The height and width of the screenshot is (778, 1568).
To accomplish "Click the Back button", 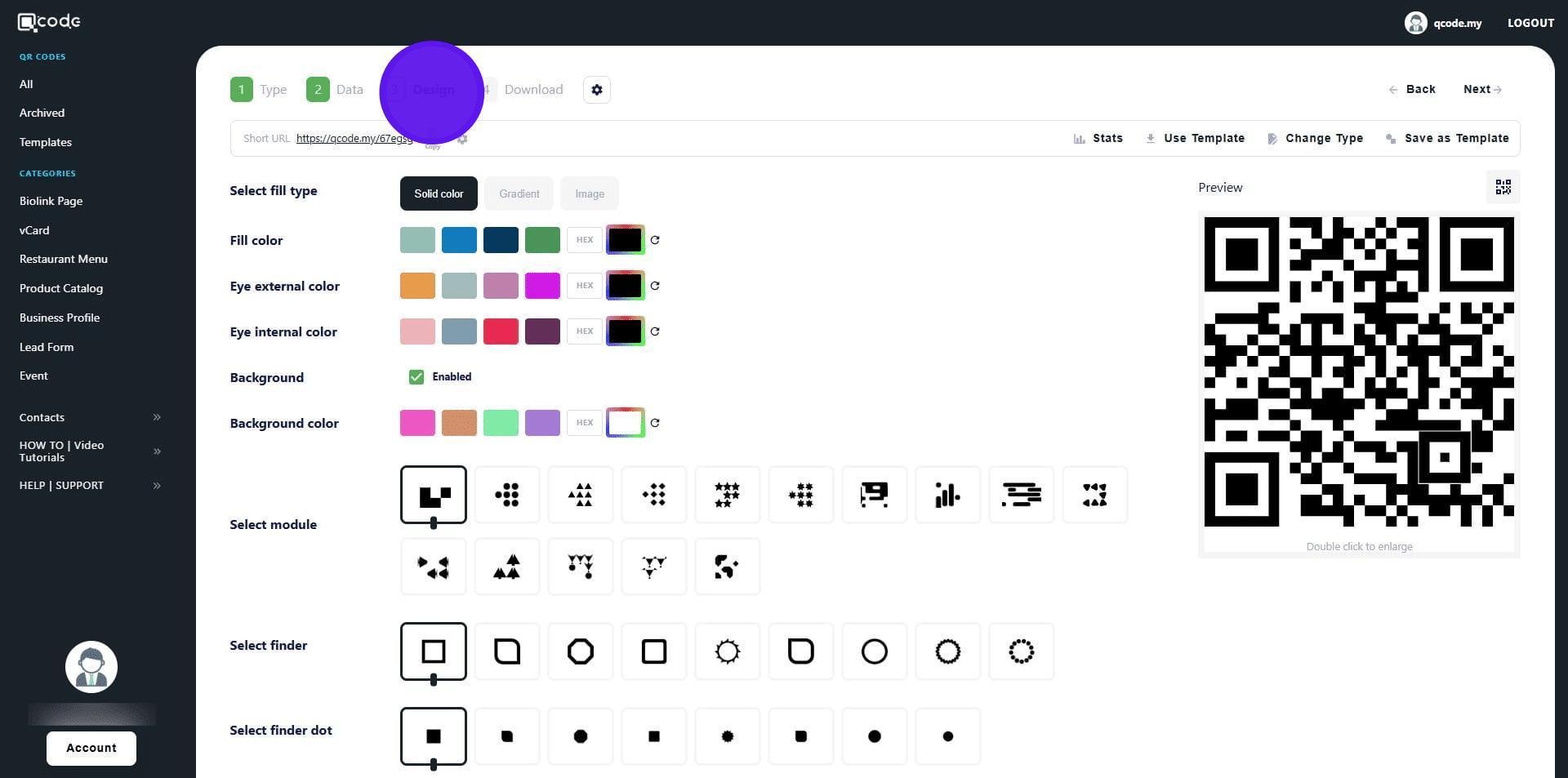I will click(1412, 89).
